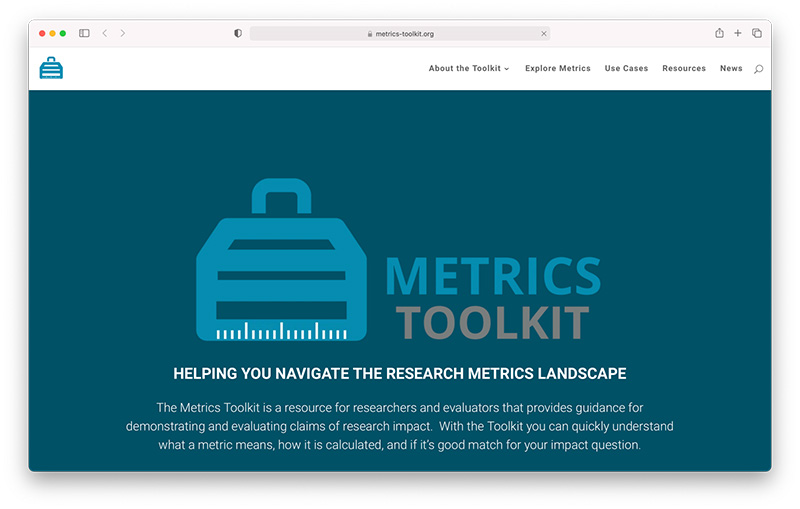The image size is (800, 509).
Task: Go back using the back arrow
Action: (105, 33)
